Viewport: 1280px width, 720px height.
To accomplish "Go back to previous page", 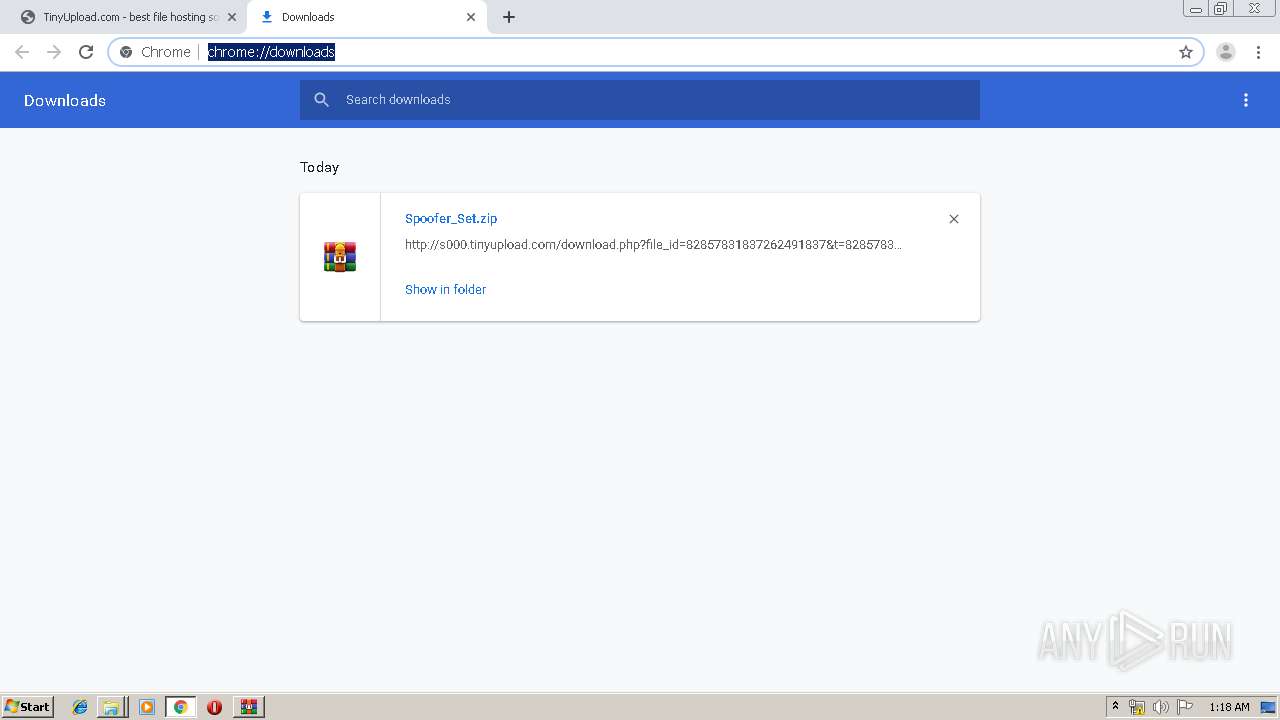I will pos(22,52).
